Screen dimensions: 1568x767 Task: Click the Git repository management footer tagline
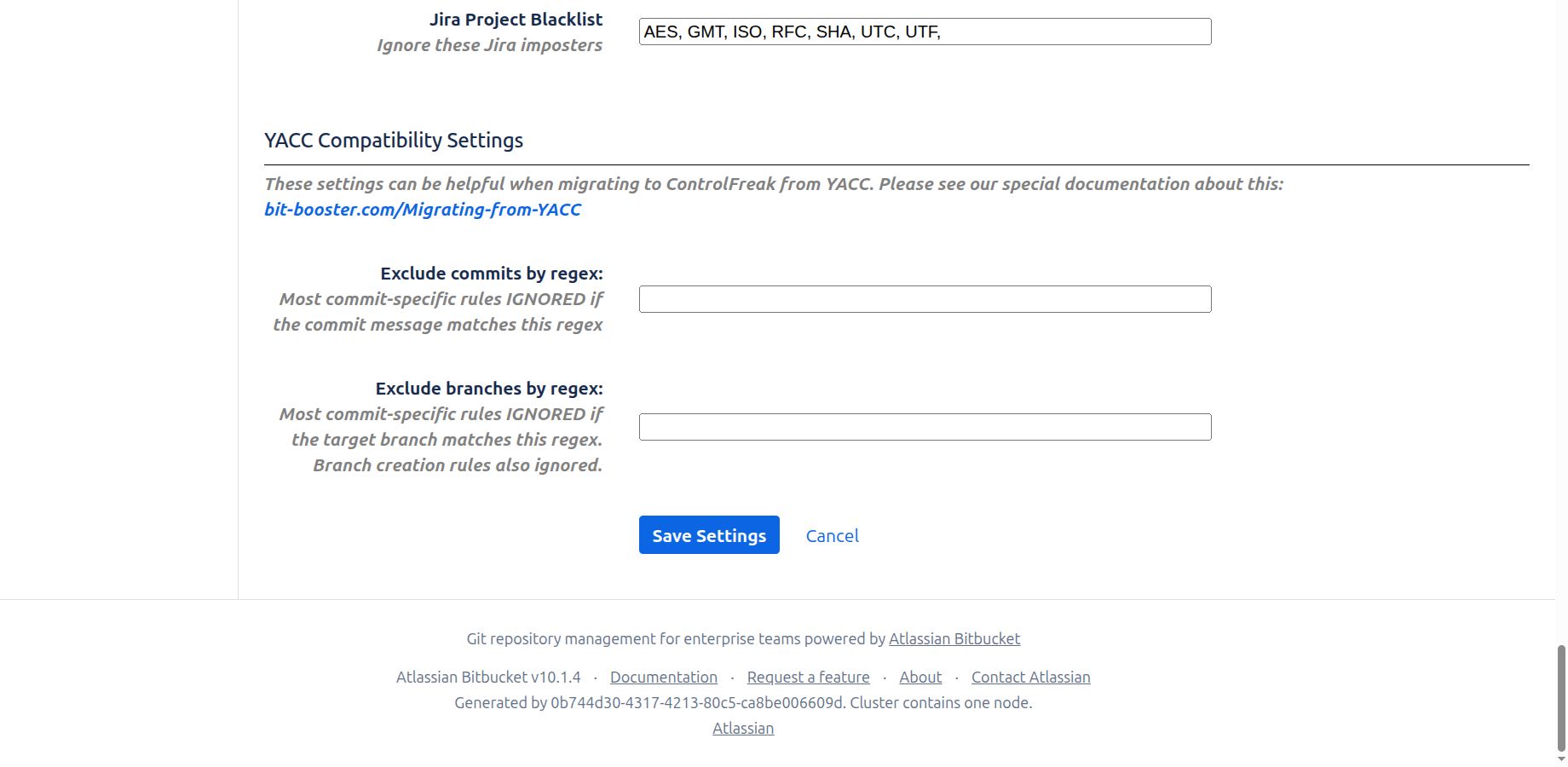676,638
